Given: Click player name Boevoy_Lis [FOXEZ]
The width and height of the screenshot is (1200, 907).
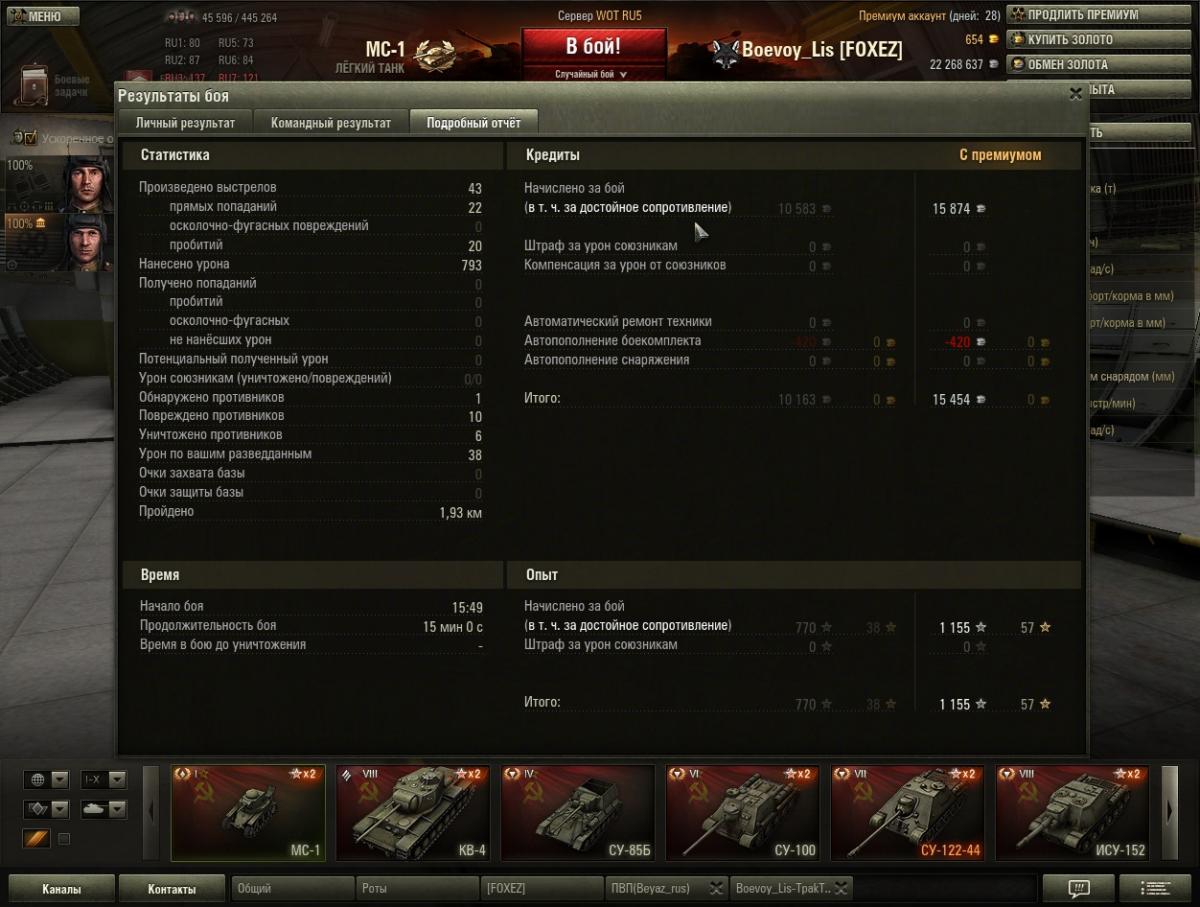Looking at the screenshot, I should click(x=822, y=50).
